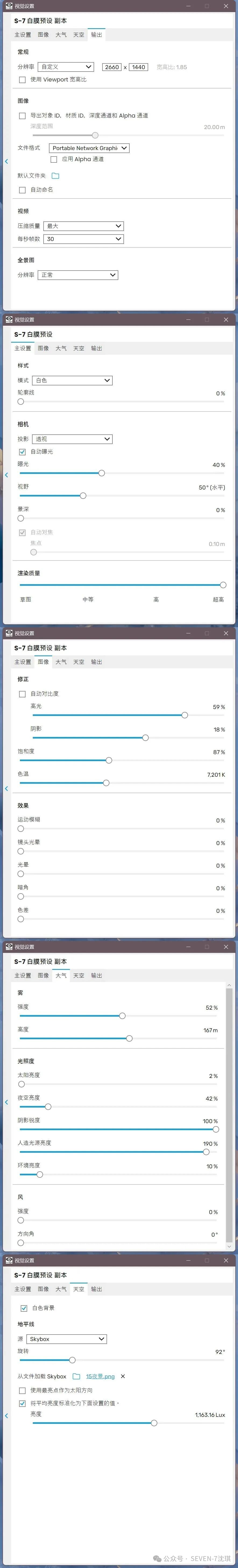Disable the 自动曝光 checkbox
This screenshot has height=1568, width=238.
[x=23, y=451]
